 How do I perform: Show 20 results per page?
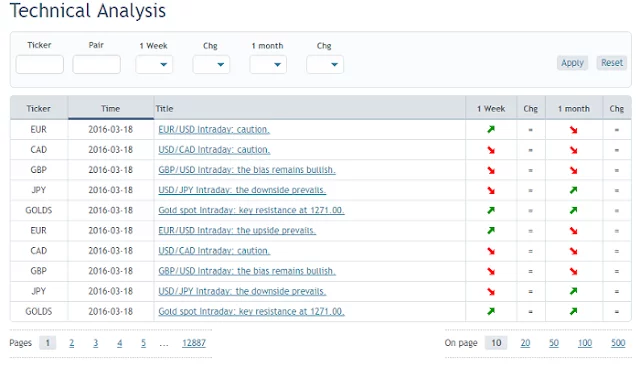525,343
